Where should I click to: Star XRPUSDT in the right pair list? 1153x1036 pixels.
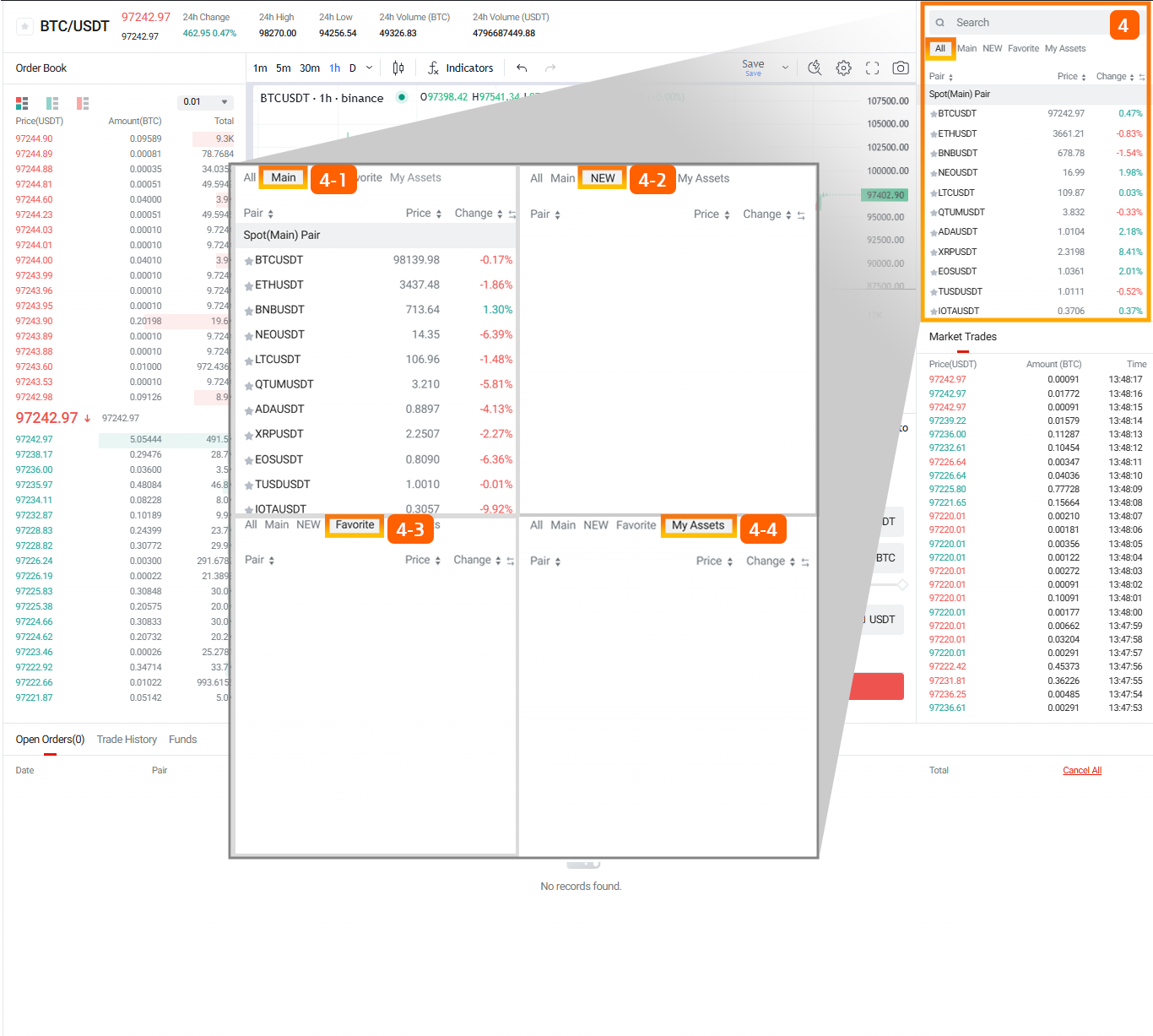click(x=934, y=252)
